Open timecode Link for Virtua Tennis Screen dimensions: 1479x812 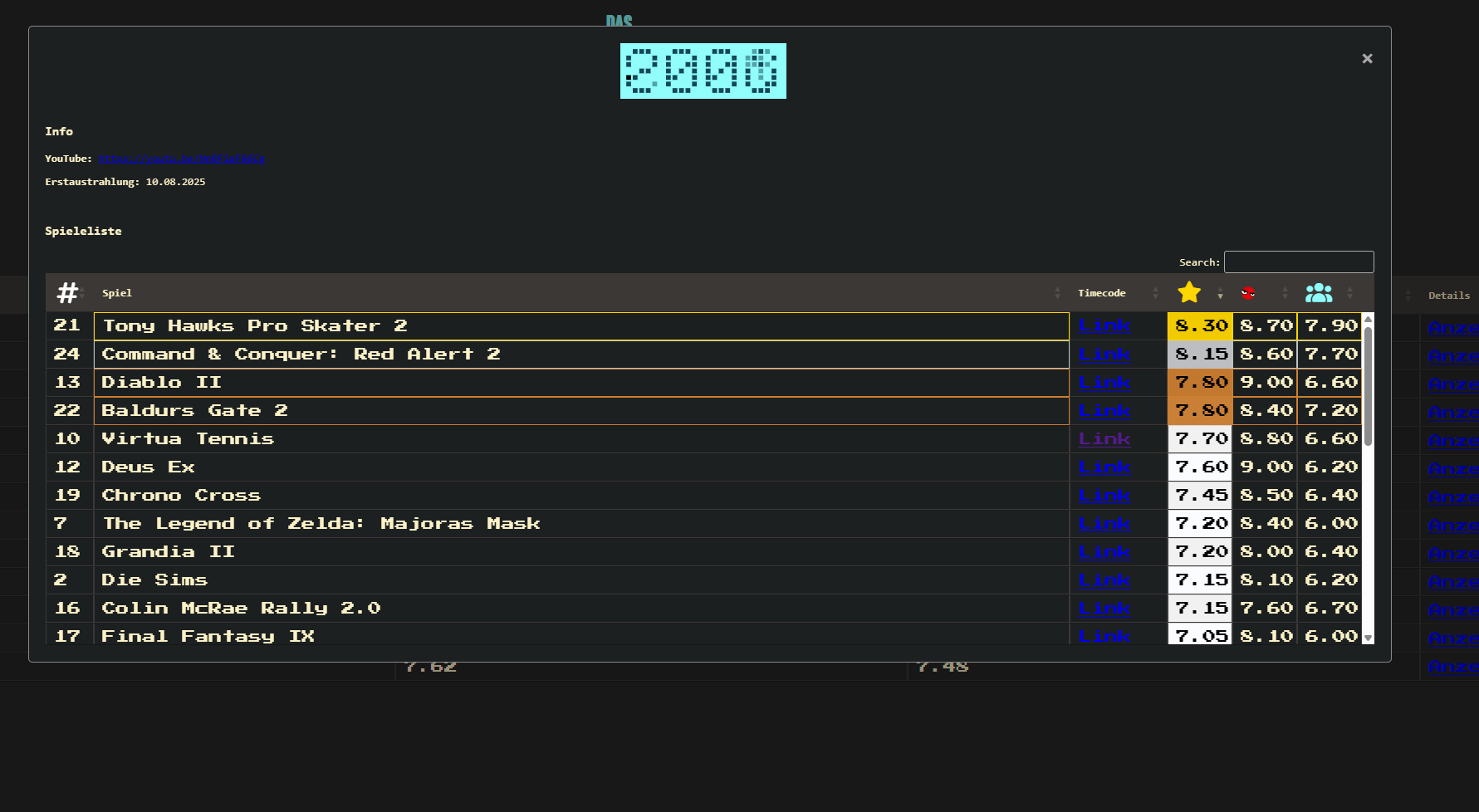pos(1104,438)
